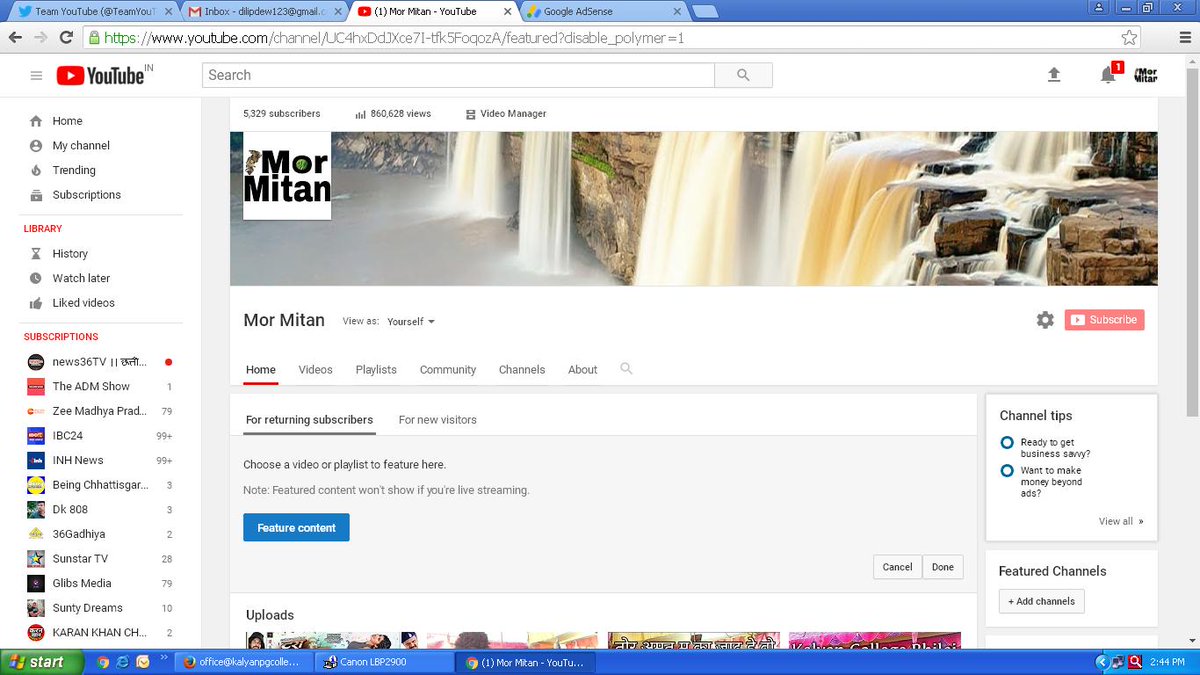Open Watch later in the sidebar
This screenshot has height=675, width=1200.
[81, 278]
